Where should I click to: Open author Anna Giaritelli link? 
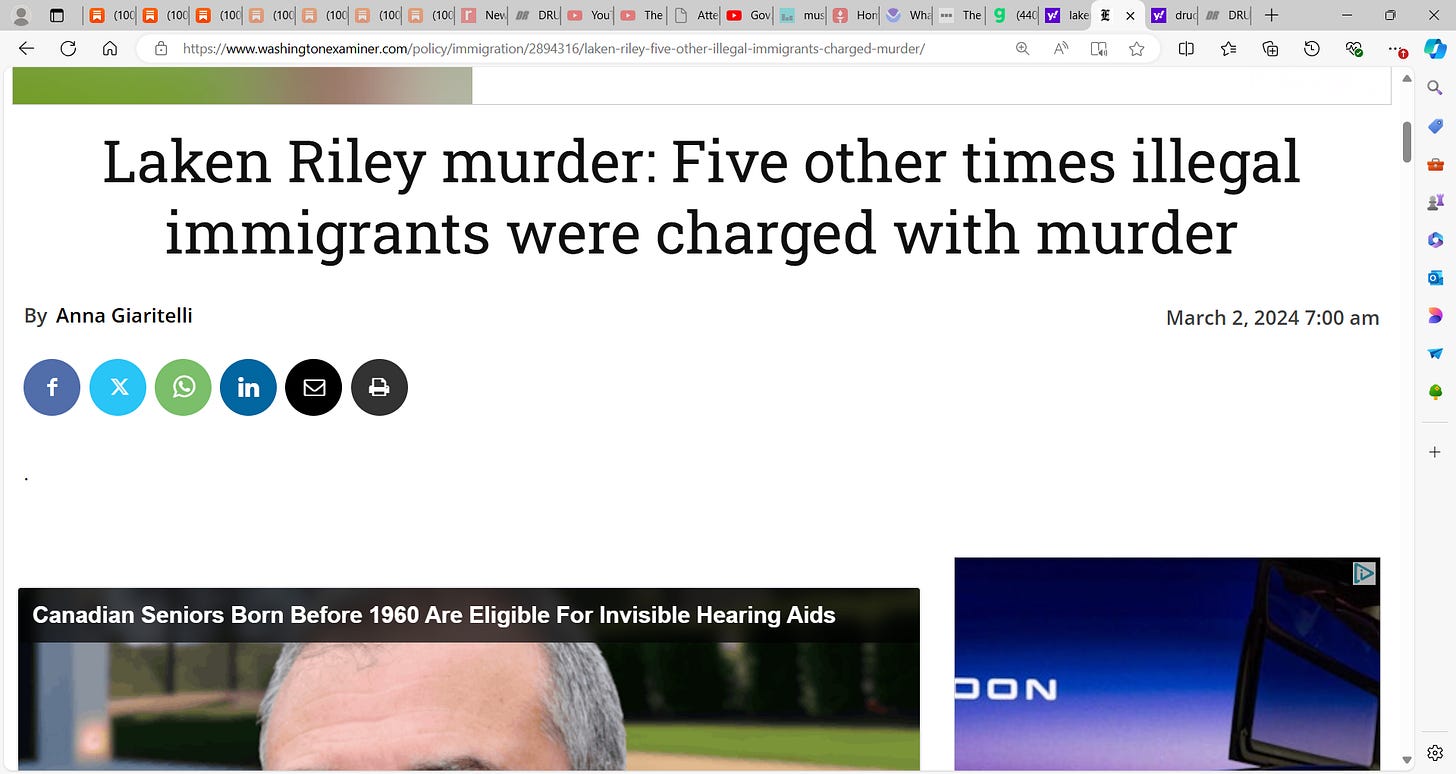pos(124,316)
